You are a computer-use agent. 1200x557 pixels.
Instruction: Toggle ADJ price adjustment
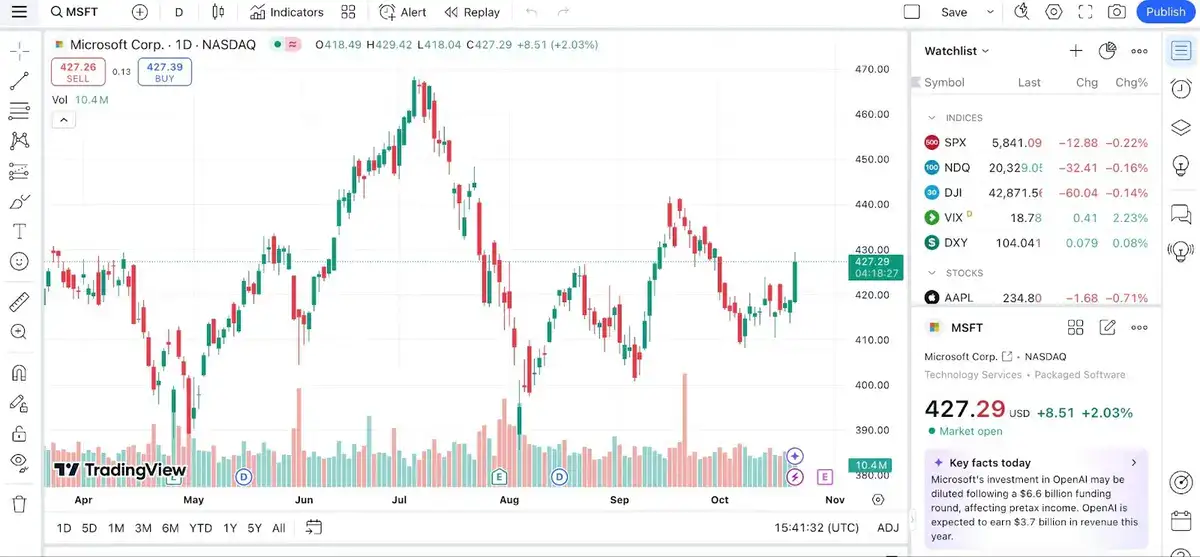887,528
